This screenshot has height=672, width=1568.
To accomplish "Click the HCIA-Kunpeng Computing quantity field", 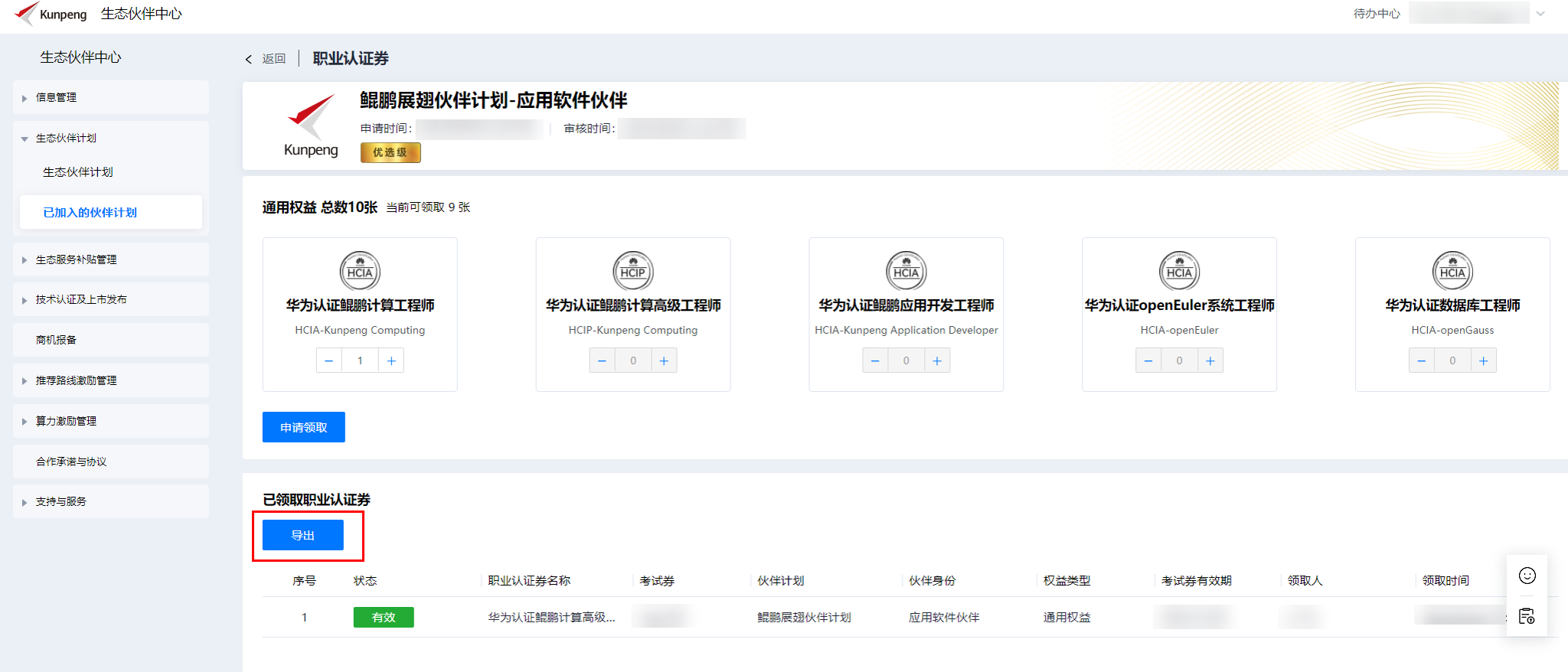I will (x=360, y=360).
